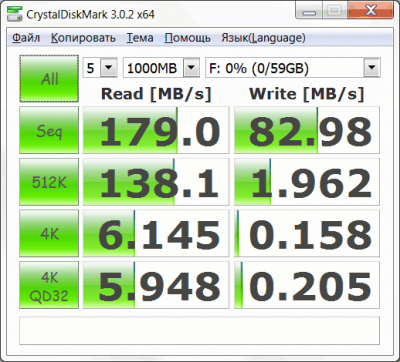Start the Seq sequential test
This screenshot has width=400, height=362.
tap(49, 130)
